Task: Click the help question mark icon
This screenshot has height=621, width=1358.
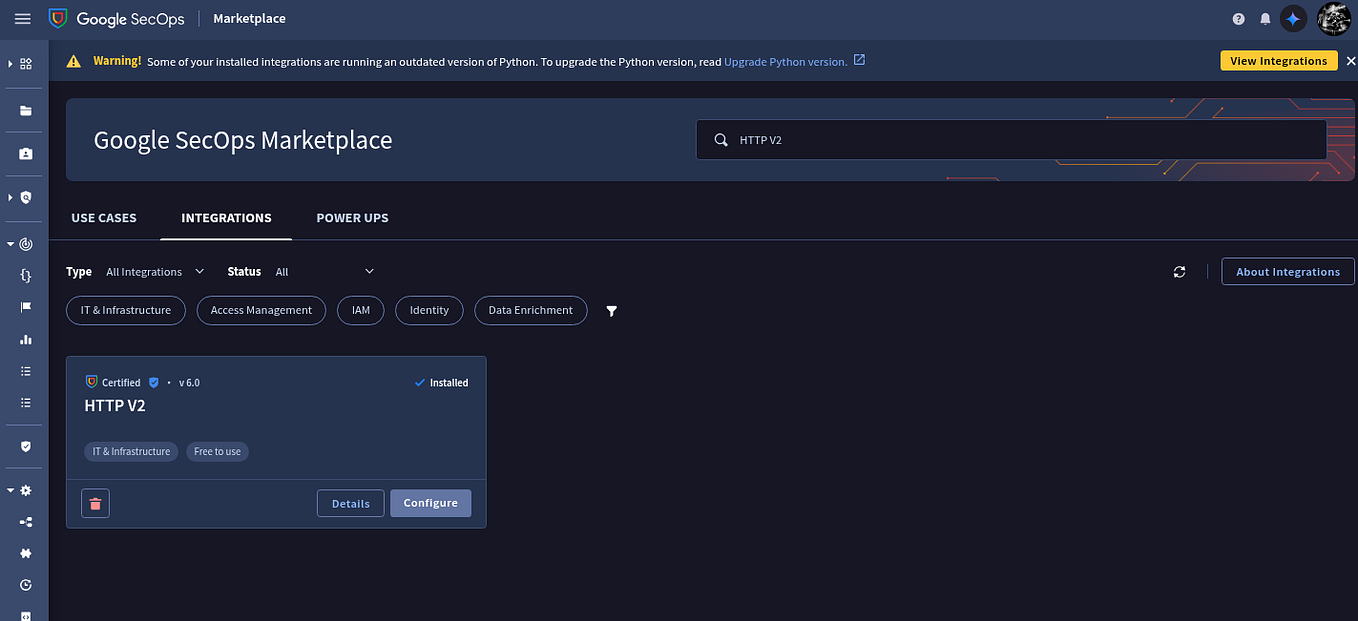Action: point(1238,18)
